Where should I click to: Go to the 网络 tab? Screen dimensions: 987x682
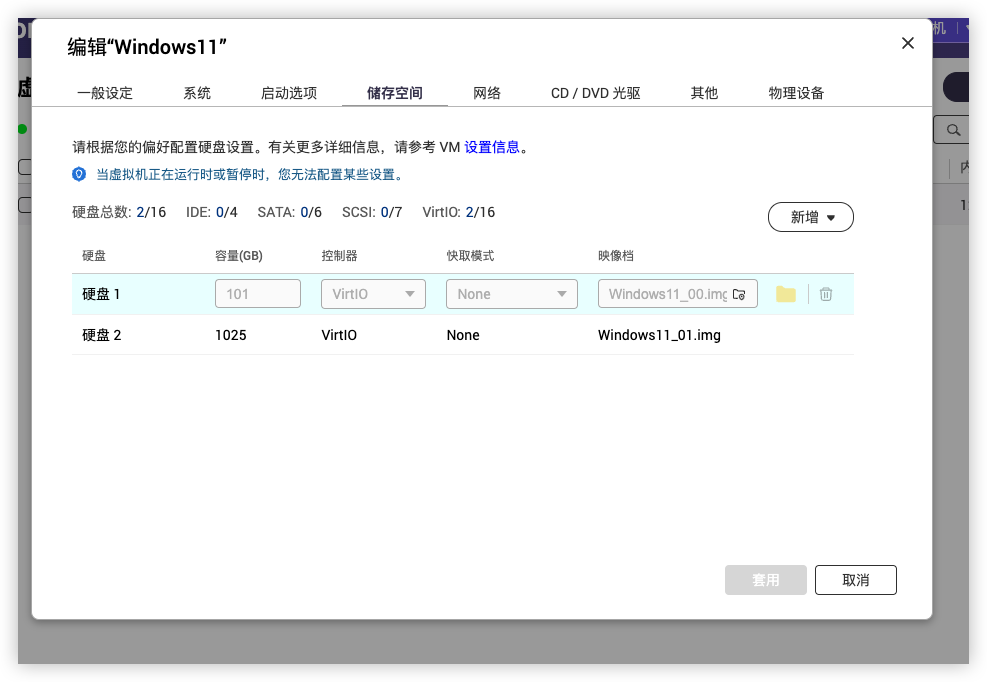coord(487,93)
